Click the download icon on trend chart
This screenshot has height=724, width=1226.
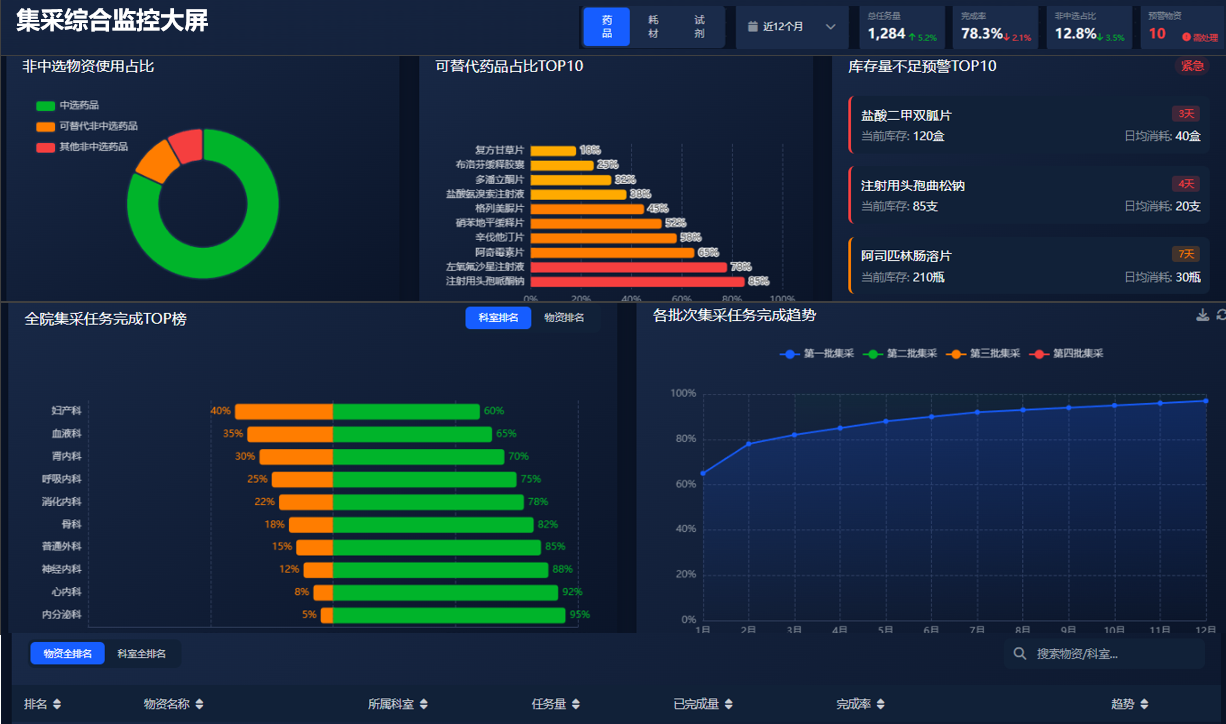1202,316
